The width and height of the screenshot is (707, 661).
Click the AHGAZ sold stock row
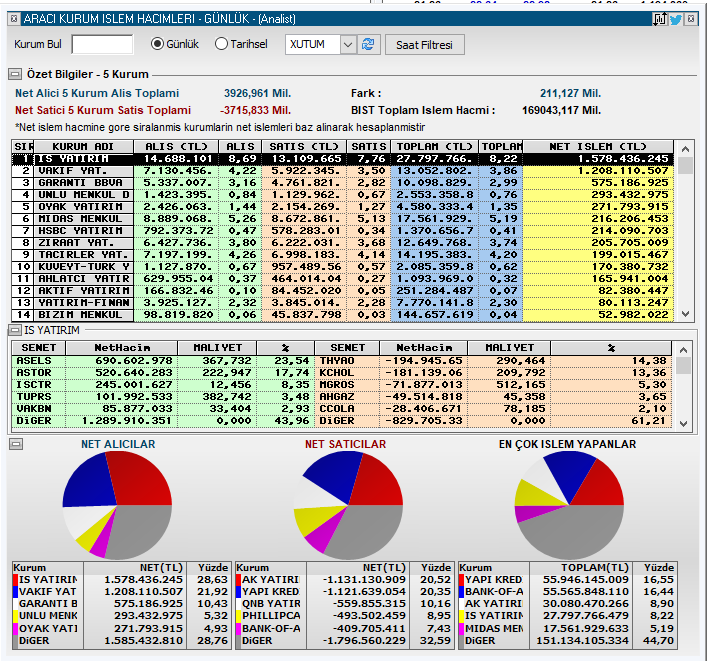click(x=493, y=397)
